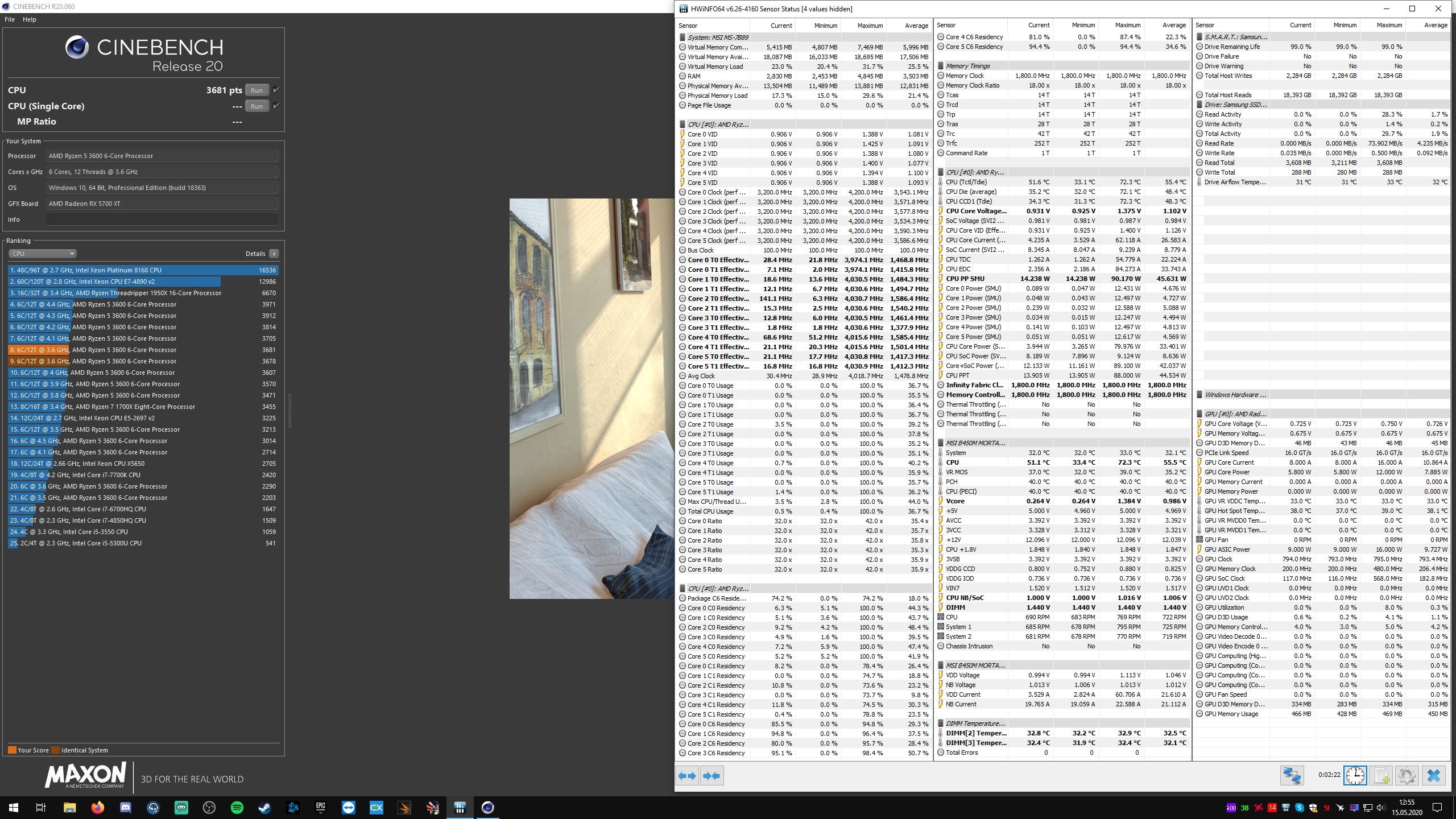This screenshot has height=819, width=1456.
Task: Open Windows Start menu
Action: coord(14,807)
